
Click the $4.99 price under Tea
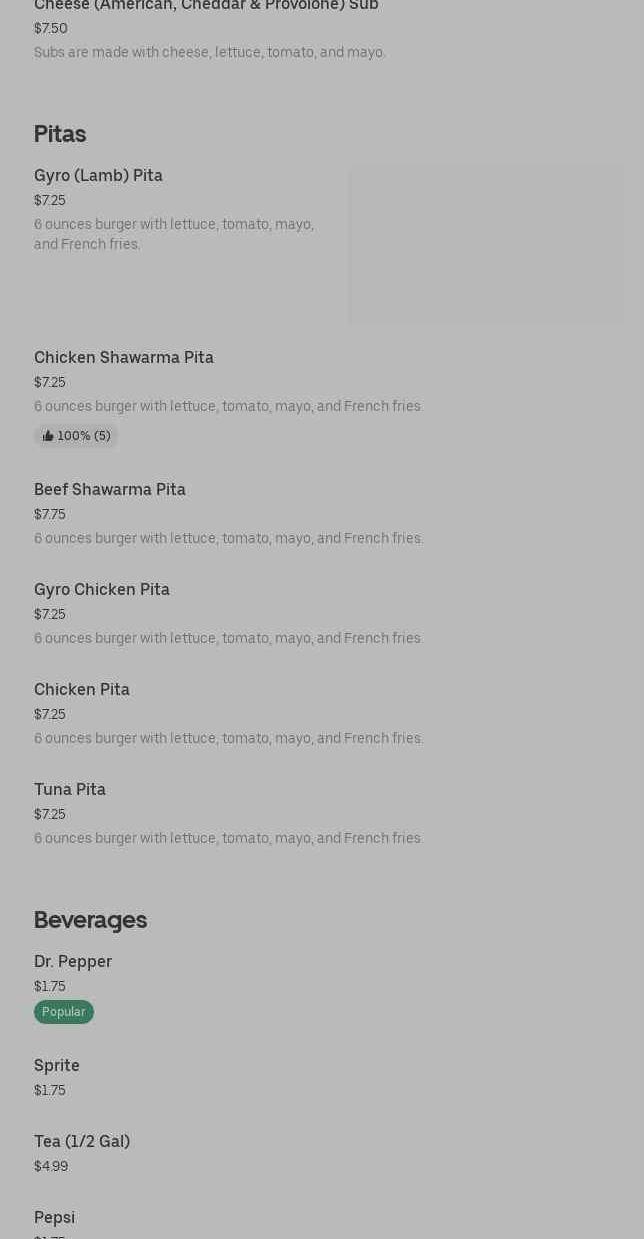[51, 1166]
